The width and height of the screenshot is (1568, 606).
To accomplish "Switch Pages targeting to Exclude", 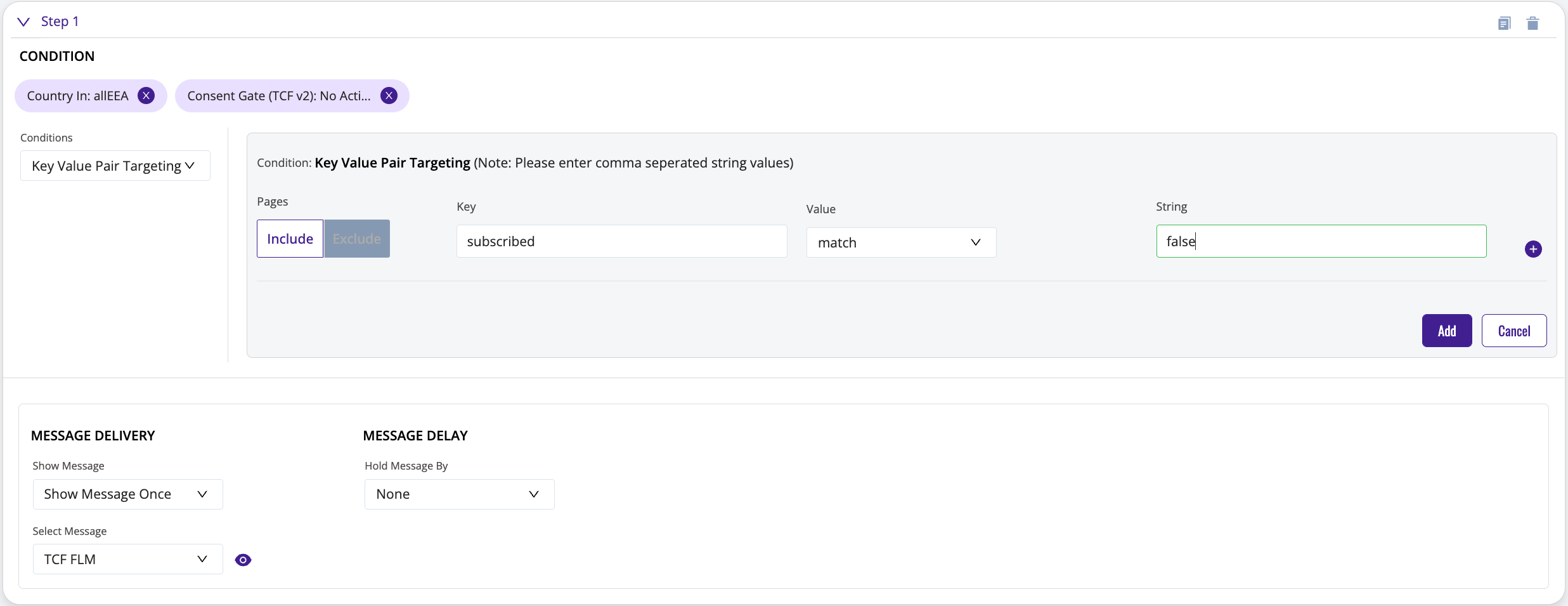I will tap(356, 238).
